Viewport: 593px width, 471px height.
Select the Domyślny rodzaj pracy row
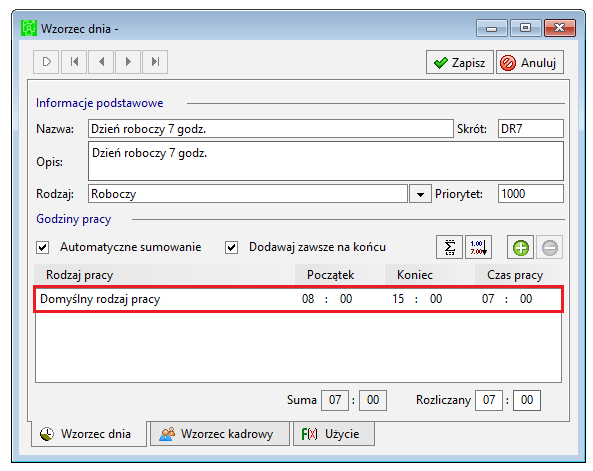click(x=298, y=299)
